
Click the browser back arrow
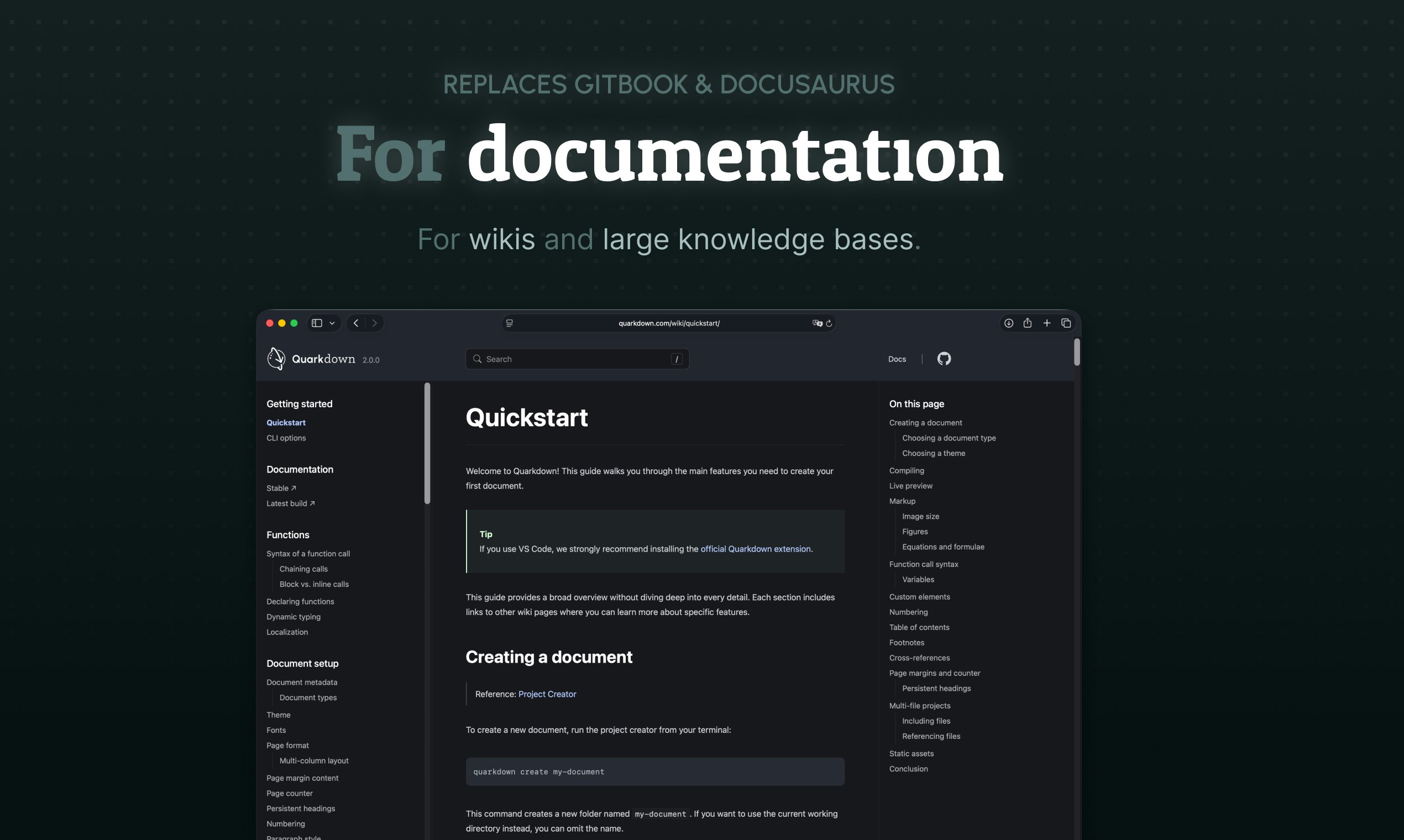pyautogui.click(x=355, y=323)
